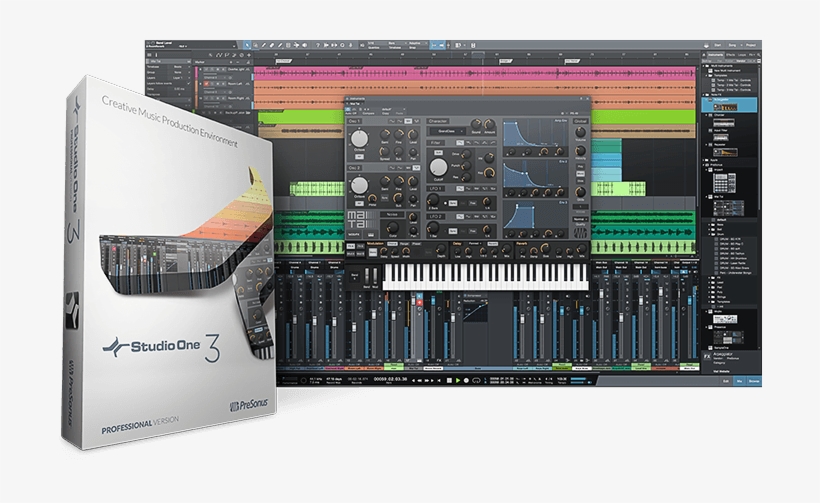Click the keyboard modulation wheel

(375, 276)
